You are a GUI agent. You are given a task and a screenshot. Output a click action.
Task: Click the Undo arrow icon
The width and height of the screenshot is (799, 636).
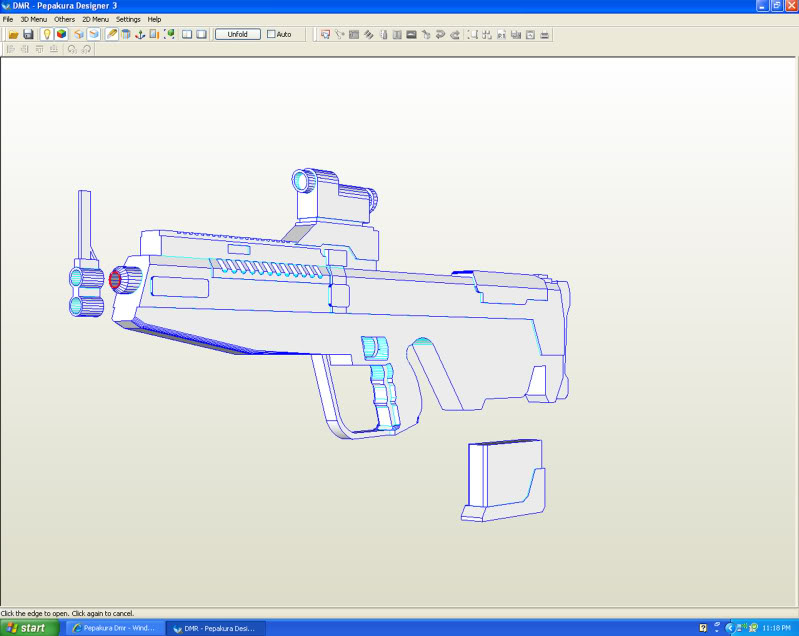(x=440, y=35)
